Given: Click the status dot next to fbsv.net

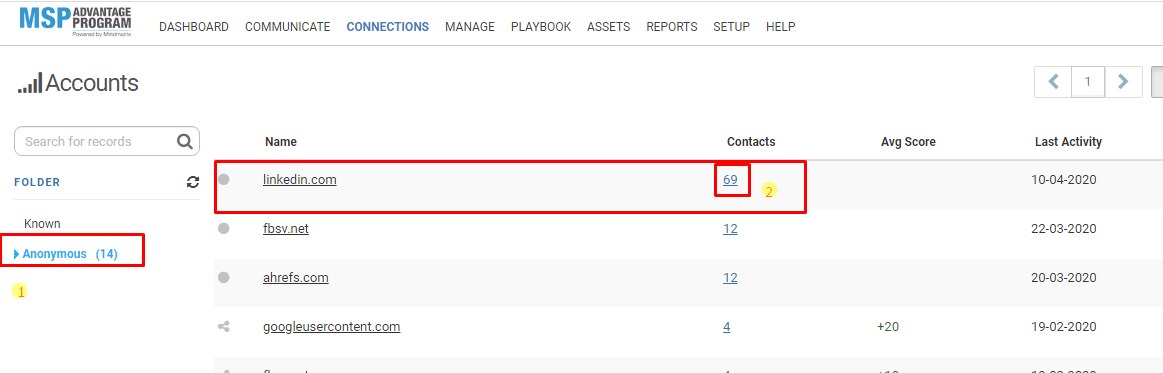Looking at the screenshot, I should pos(224,228).
